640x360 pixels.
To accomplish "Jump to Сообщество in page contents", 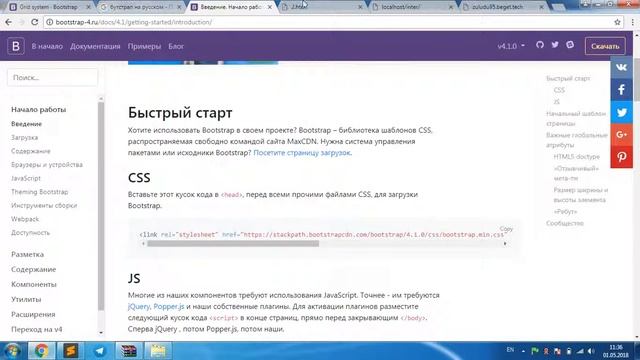I will 565,223.
